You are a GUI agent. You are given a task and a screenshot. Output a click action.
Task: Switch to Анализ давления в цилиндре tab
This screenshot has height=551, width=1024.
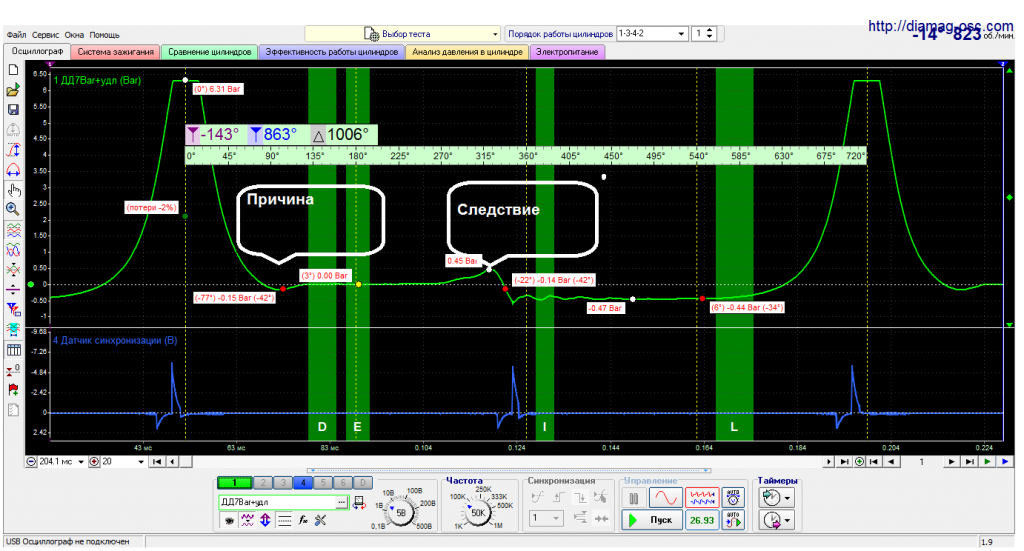tap(467, 52)
